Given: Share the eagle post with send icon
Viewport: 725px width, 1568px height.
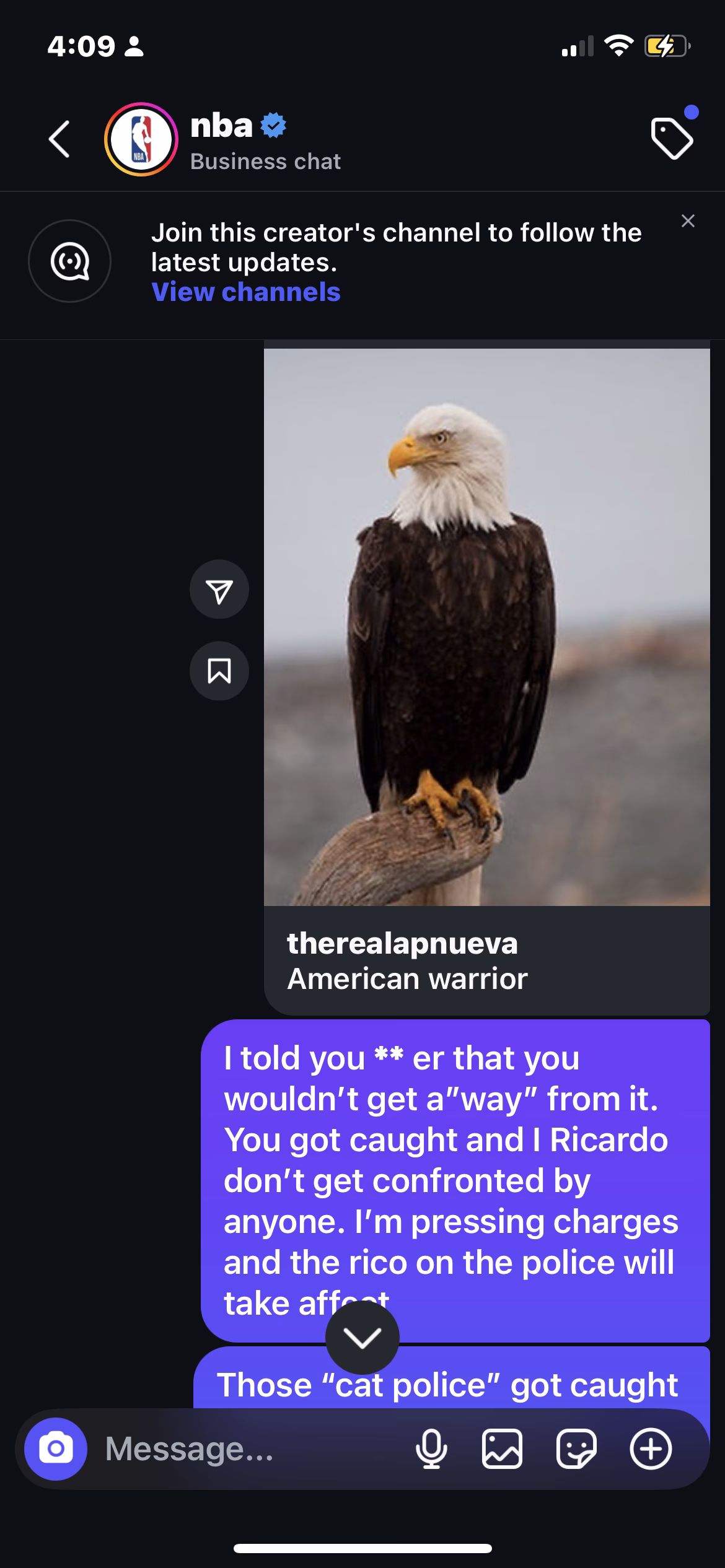Looking at the screenshot, I should click(x=219, y=590).
